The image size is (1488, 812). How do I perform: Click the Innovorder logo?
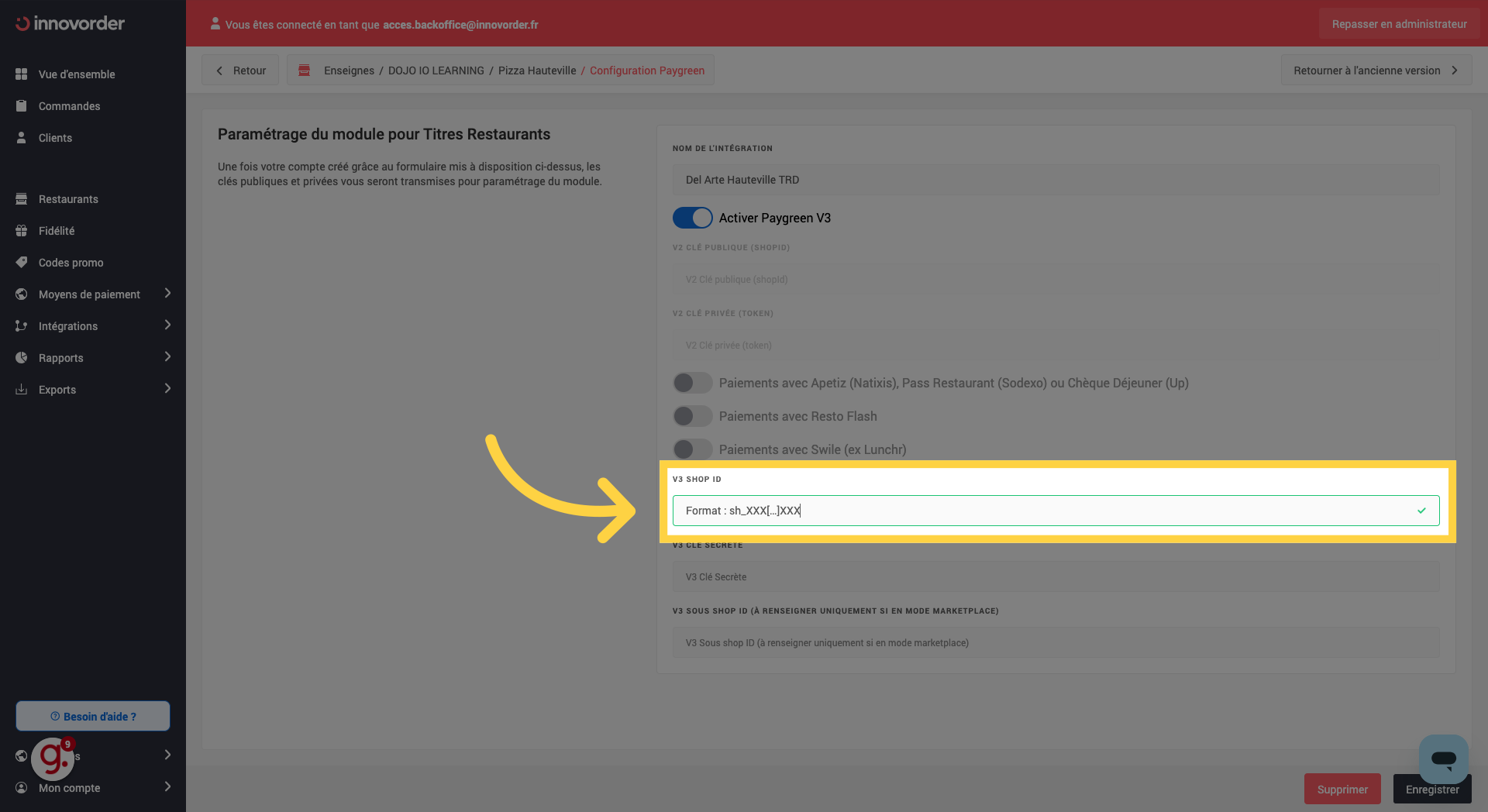click(x=70, y=23)
